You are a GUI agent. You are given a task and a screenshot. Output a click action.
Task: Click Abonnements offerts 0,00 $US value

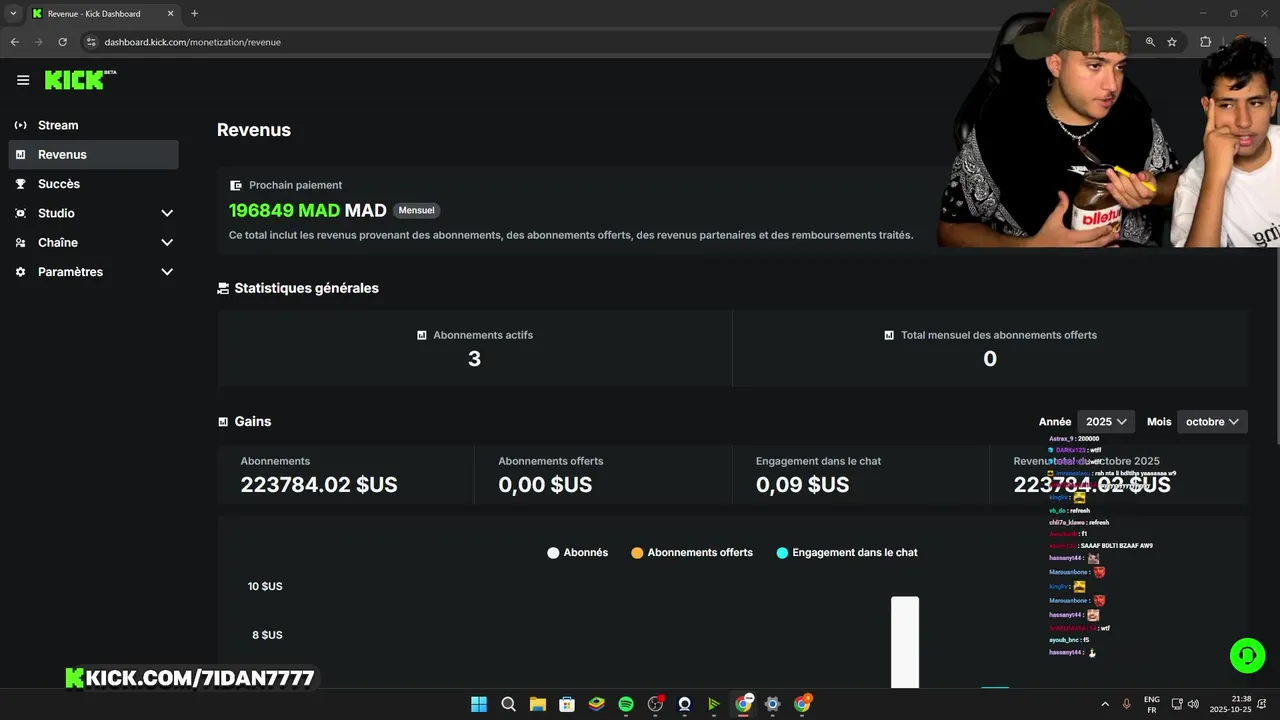click(545, 485)
